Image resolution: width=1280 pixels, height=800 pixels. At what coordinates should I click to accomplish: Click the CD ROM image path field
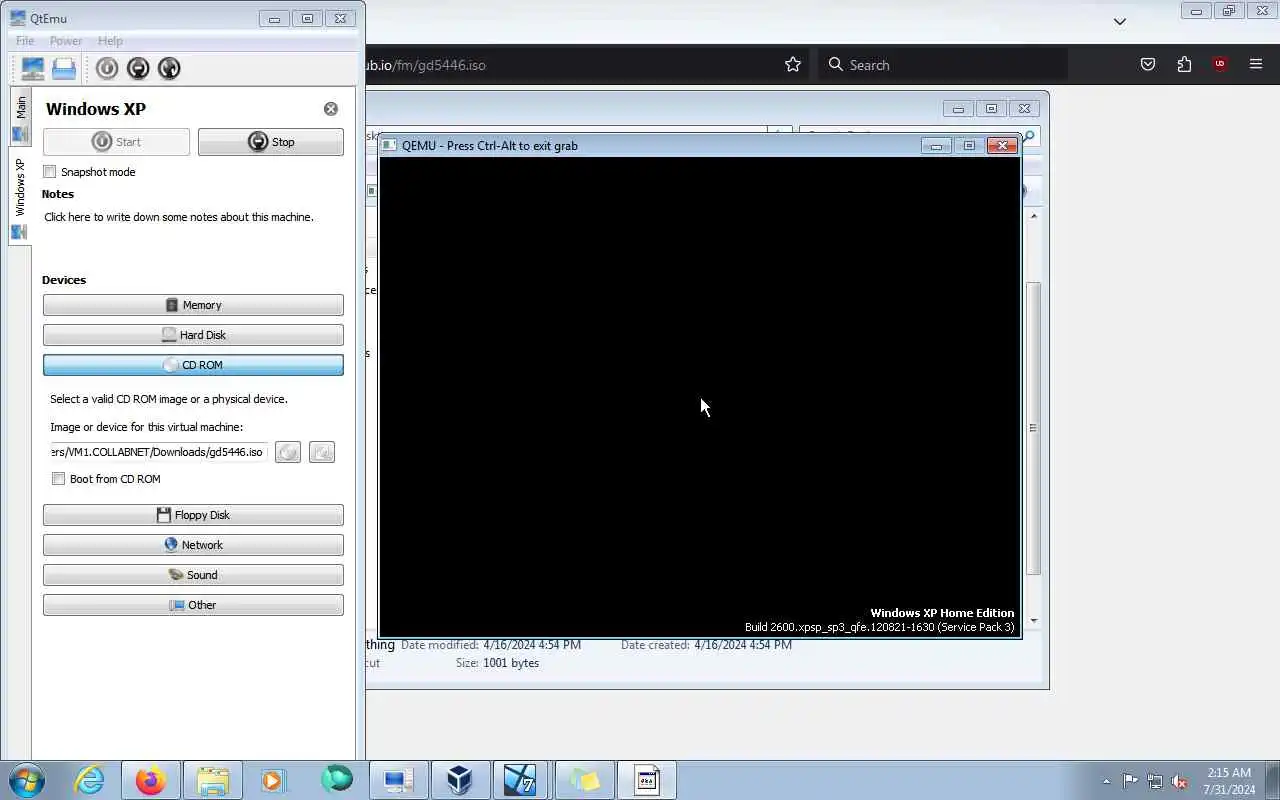click(160, 452)
